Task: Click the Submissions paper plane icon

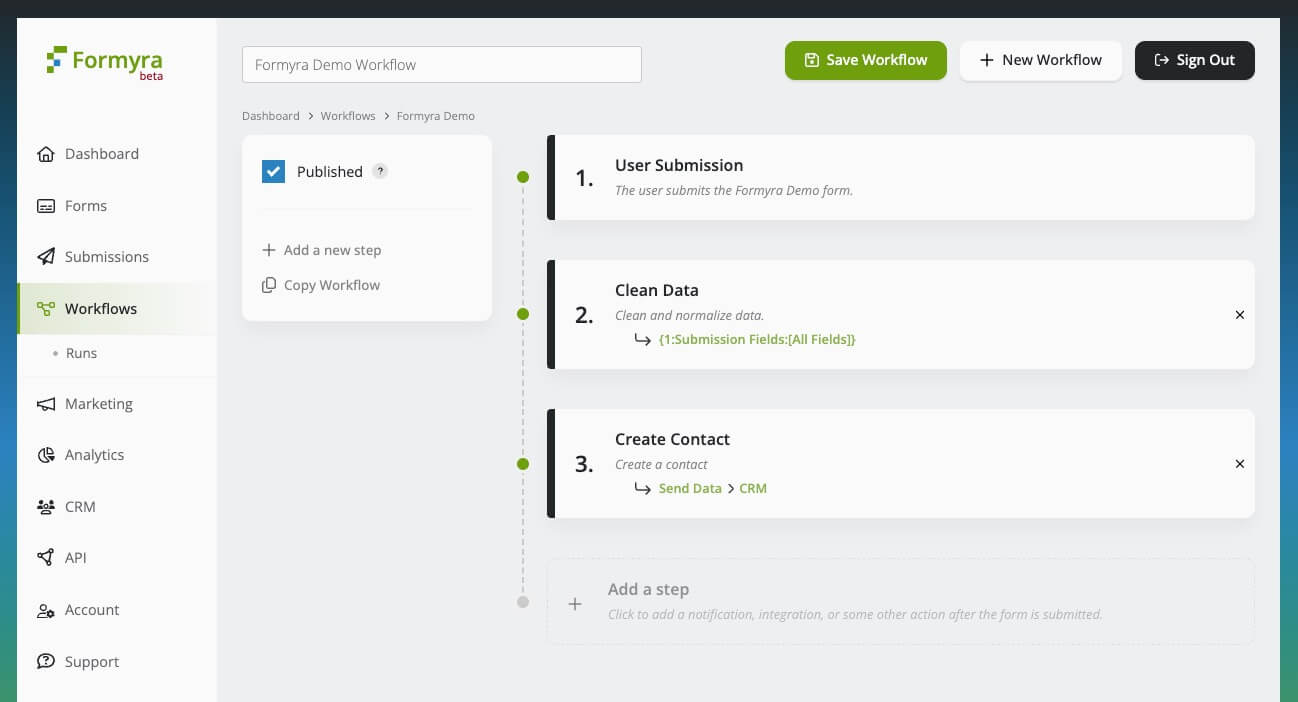Action: point(46,257)
